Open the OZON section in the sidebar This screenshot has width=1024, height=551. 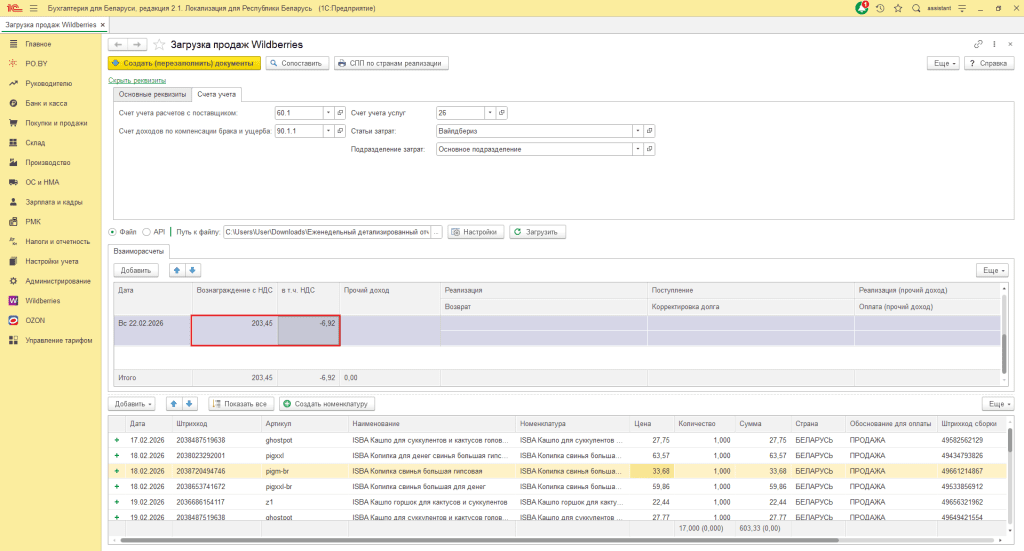point(35,320)
